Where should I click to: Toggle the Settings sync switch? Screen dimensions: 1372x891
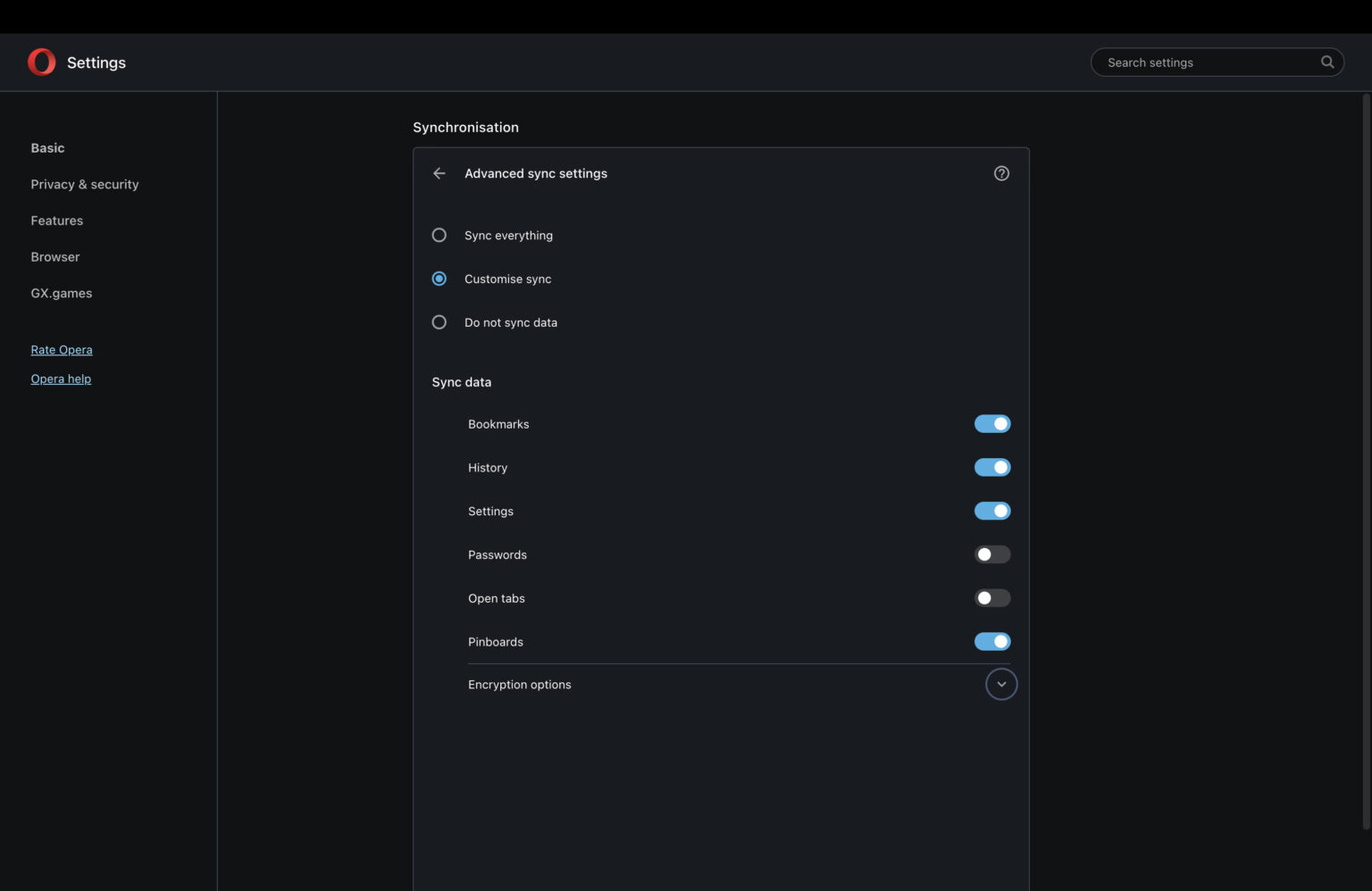coord(991,511)
